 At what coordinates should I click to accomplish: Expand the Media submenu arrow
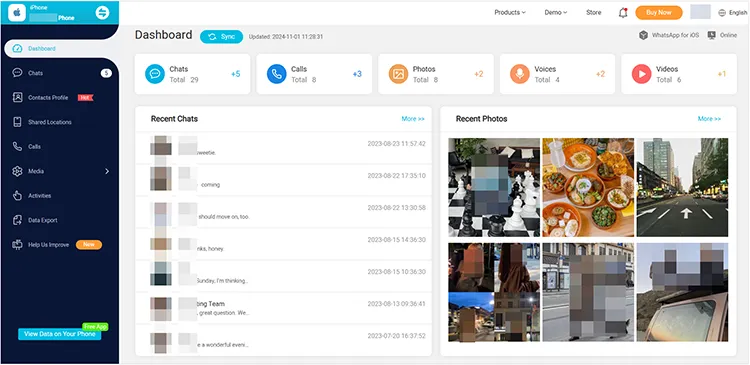click(x=107, y=171)
